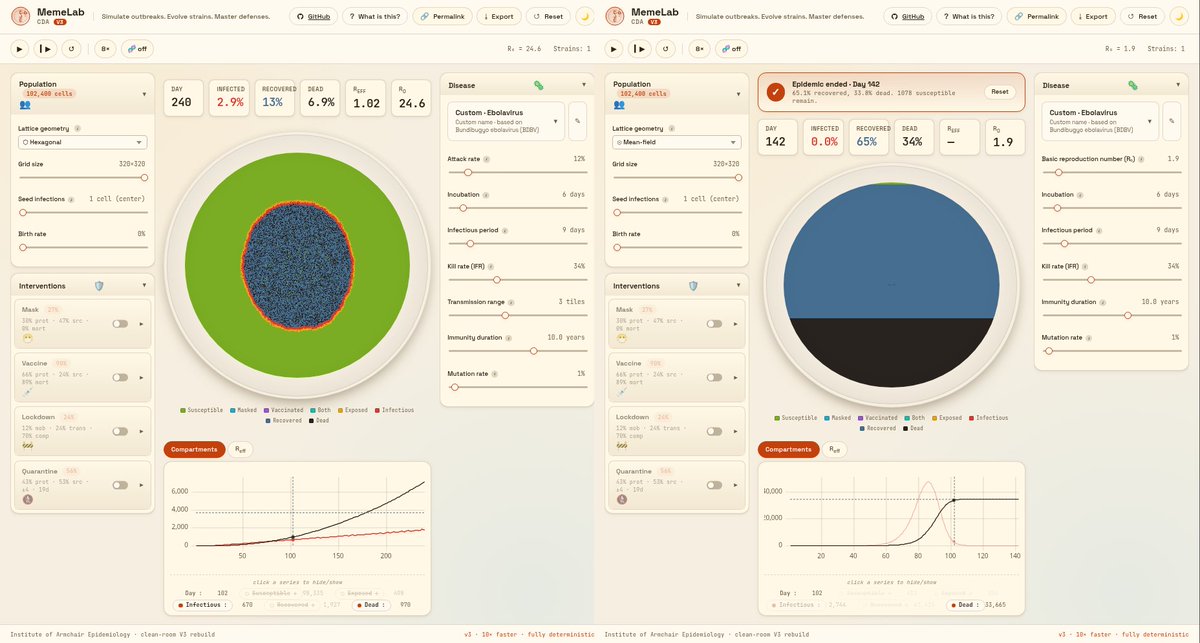1200x643 pixels.
Task: Expand Quarantine details arrow in right window
Action: (x=734, y=485)
